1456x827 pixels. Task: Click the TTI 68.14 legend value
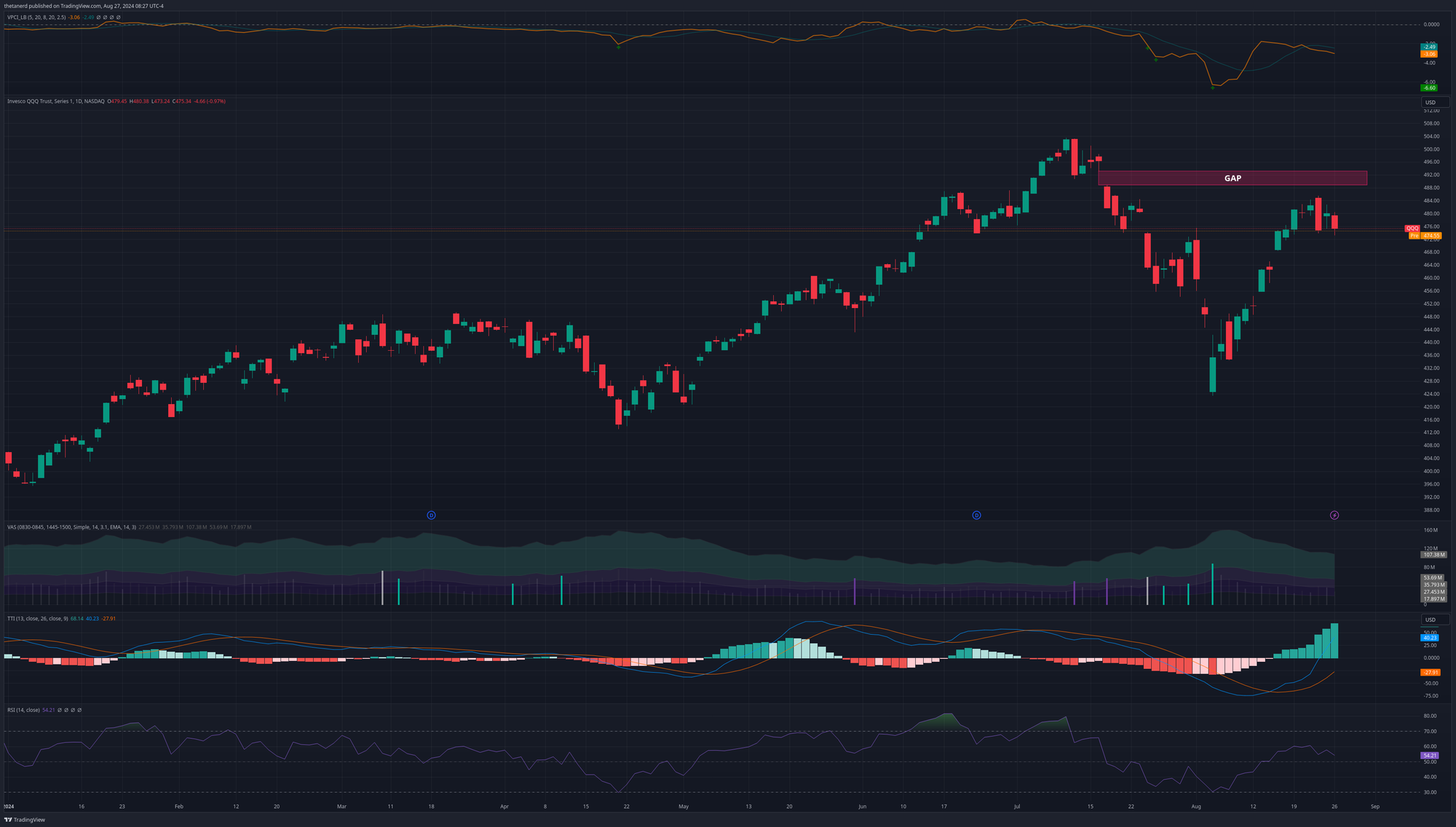click(x=76, y=618)
